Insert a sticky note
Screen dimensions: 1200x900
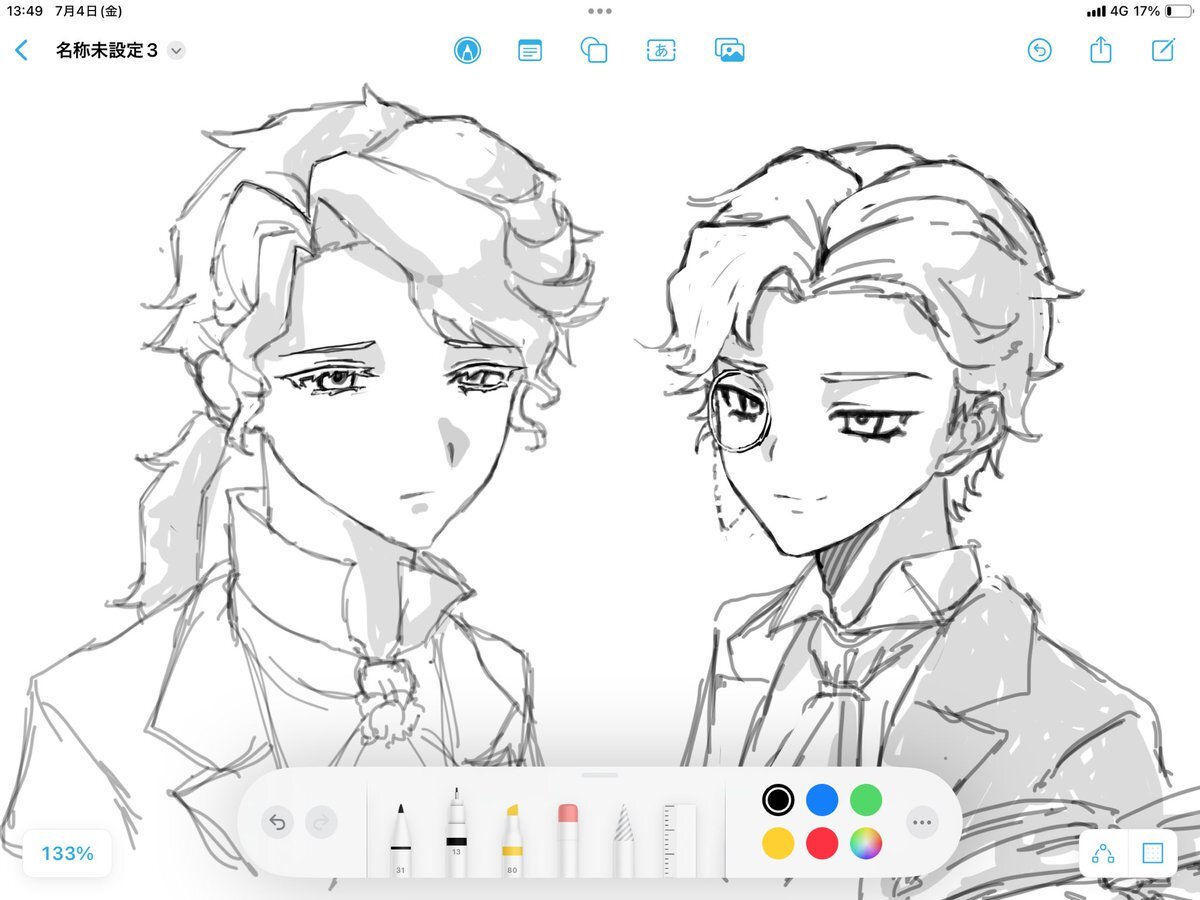point(530,50)
